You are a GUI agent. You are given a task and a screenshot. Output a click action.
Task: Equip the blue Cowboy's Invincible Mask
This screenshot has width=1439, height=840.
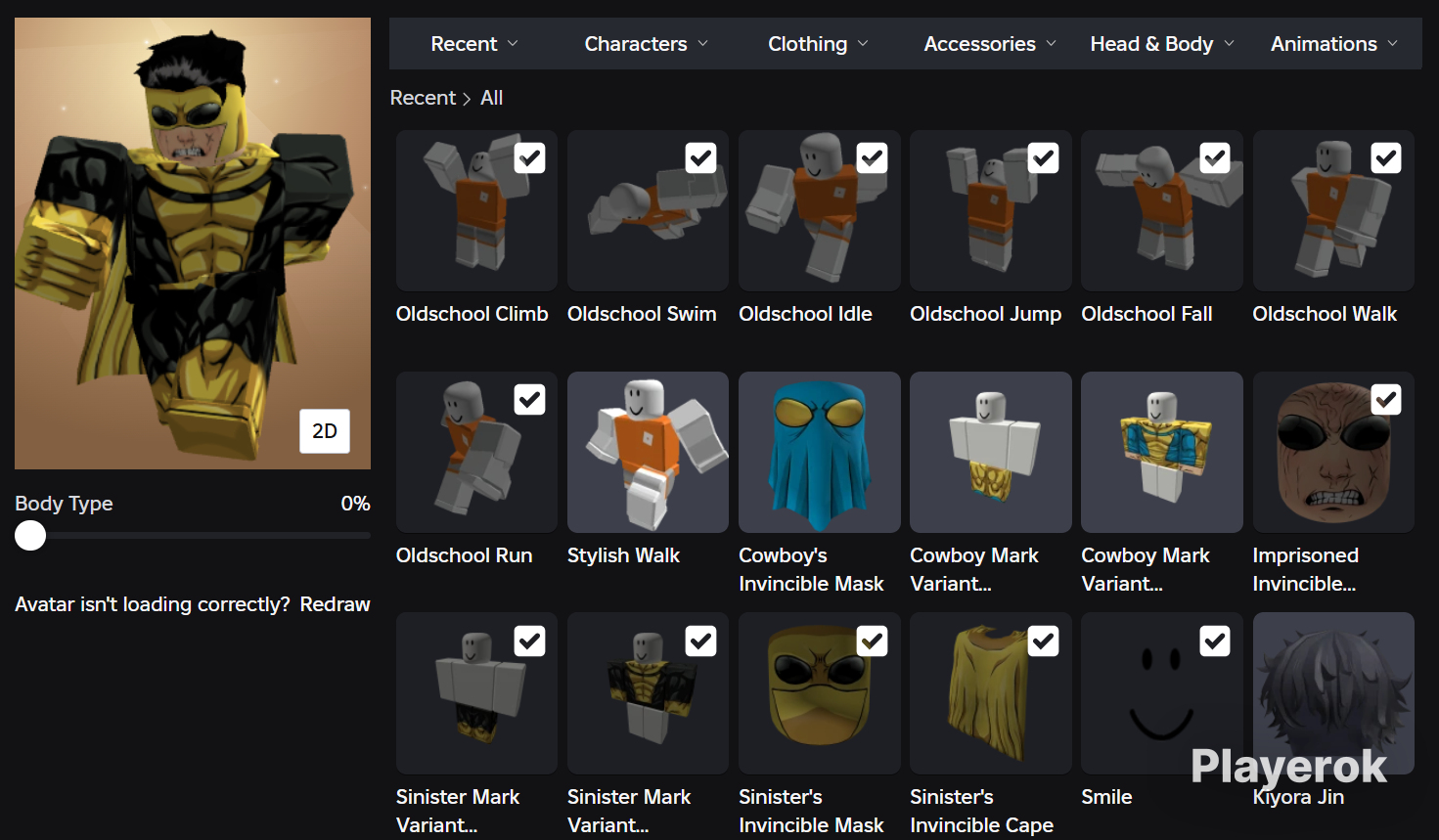[820, 452]
